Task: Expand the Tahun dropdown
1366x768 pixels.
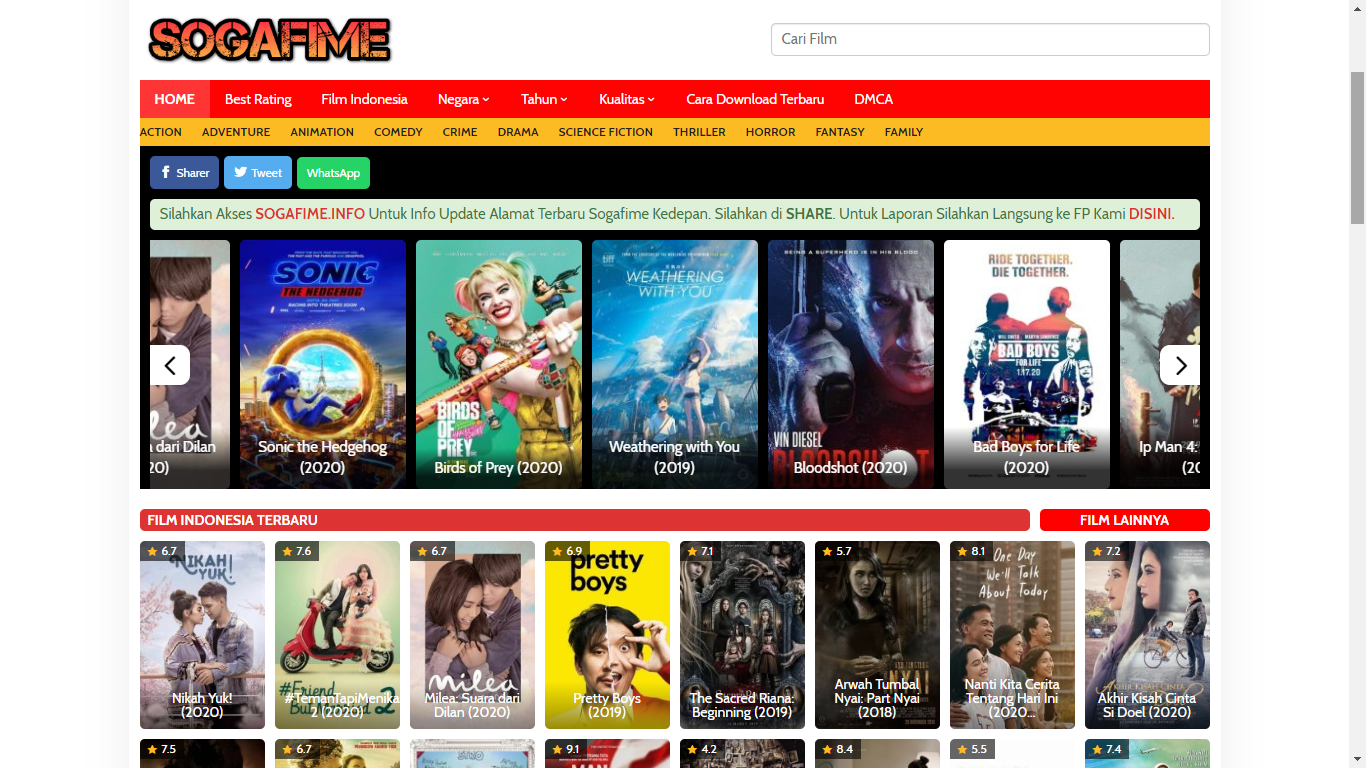Action: [x=544, y=99]
